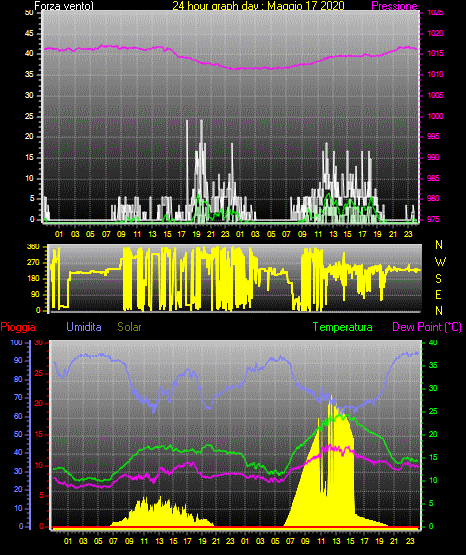This screenshot has width=466, height=555.
Task: Click the 1000 value on pressure axis
Action: tap(435, 116)
